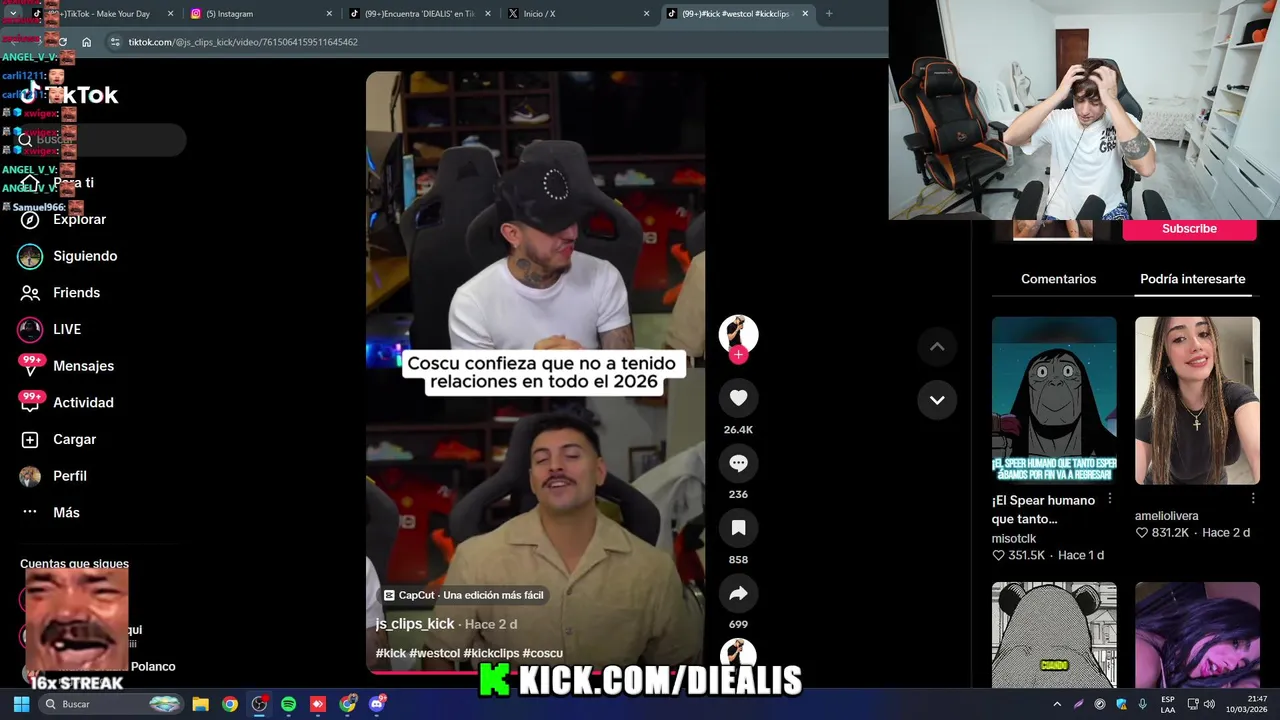
Task: Expand the Más three-dots menu
Action: pyautogui.click(x=30, y=512)
